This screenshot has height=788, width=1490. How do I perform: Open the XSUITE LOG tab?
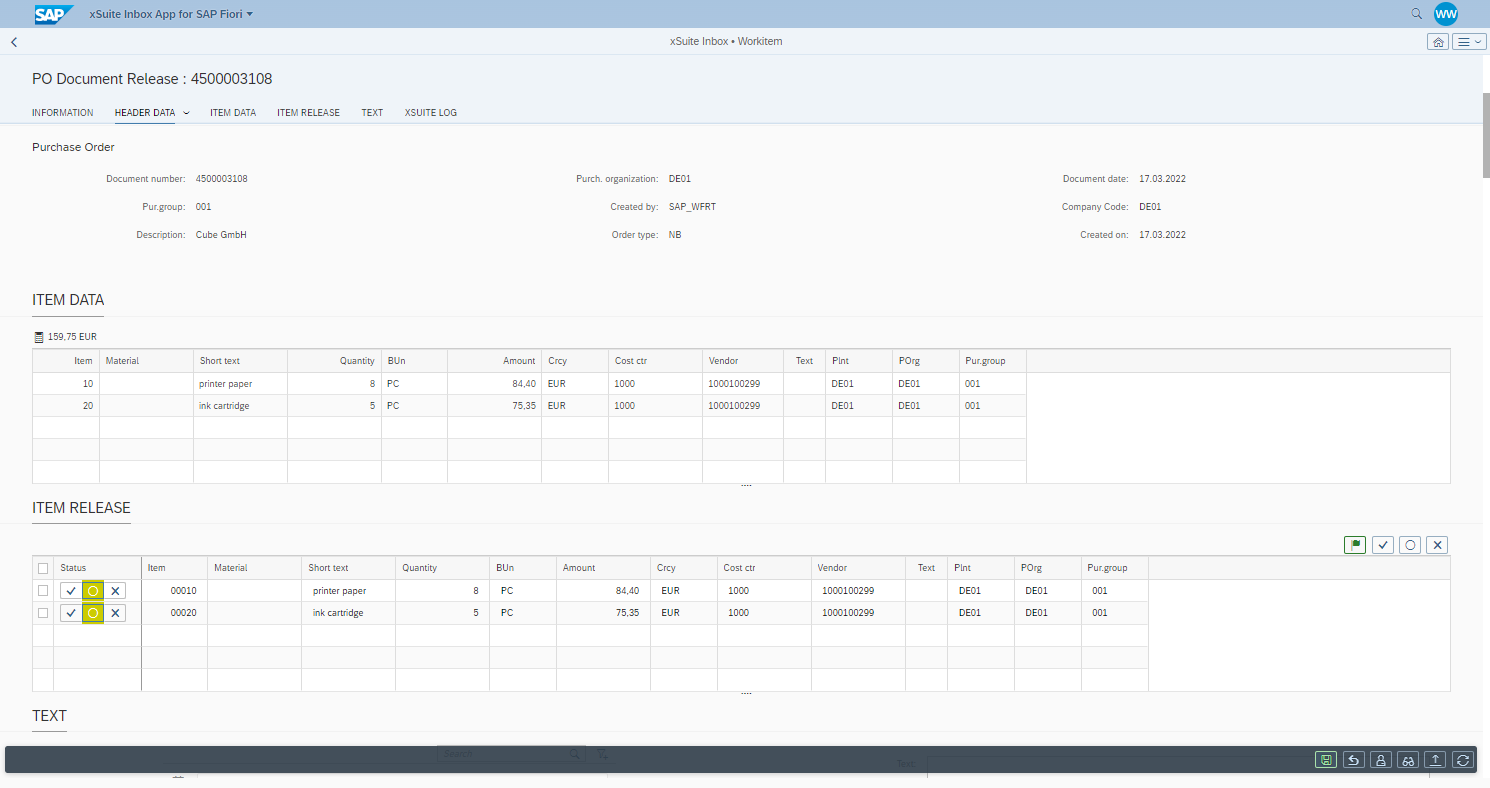tap(430, 113)
